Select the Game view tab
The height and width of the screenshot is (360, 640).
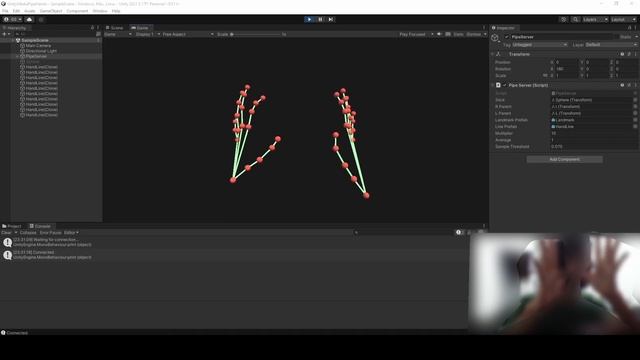tap(140, 28)
